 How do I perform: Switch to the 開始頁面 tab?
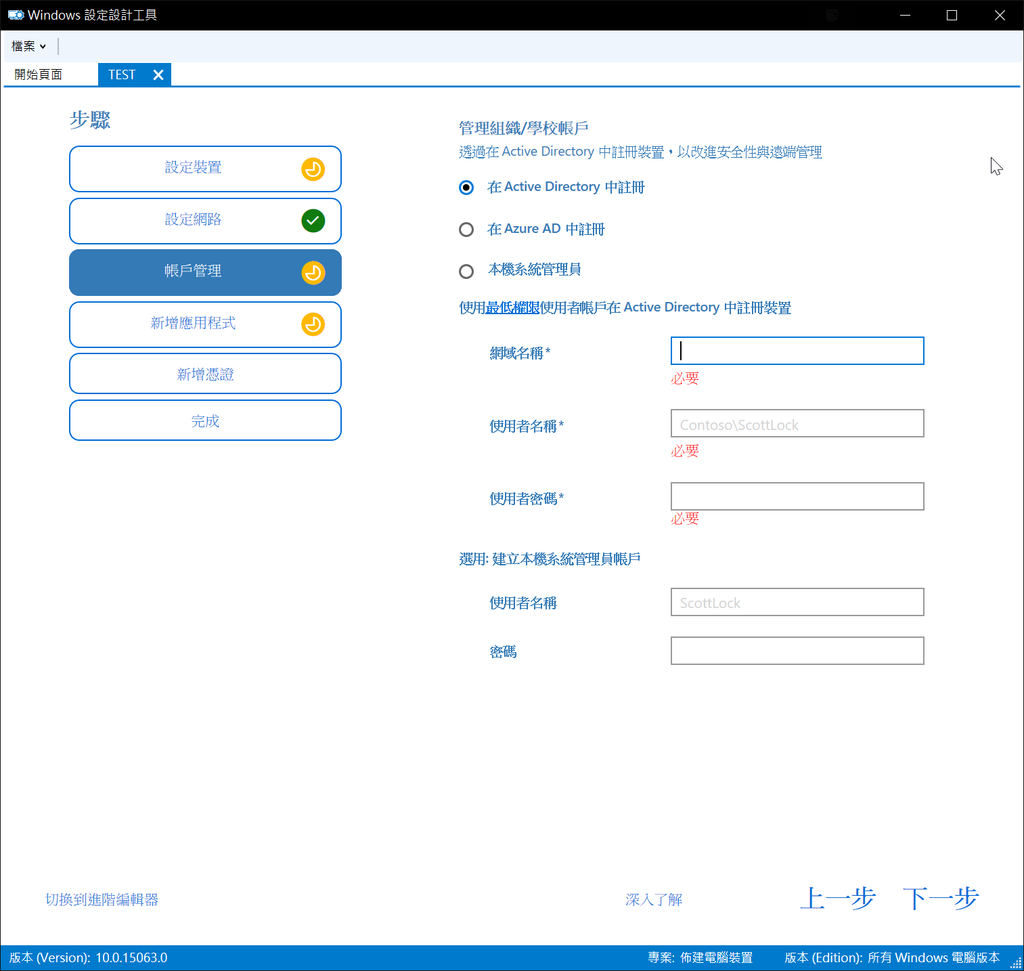pos(39,74)
